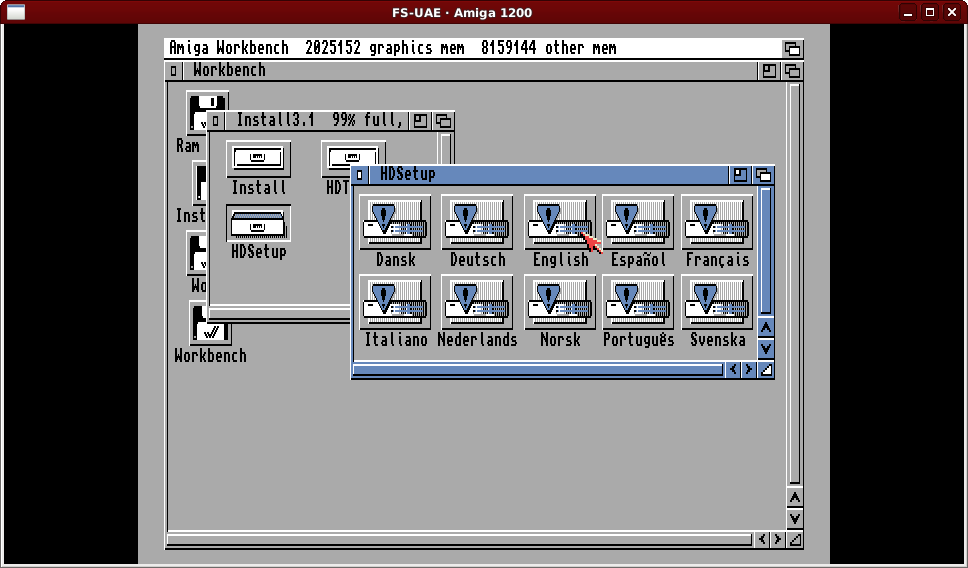
Task: Click the Workbench window horizontal scrollbar
Action: pyautogui.click(x=459, y=540)
